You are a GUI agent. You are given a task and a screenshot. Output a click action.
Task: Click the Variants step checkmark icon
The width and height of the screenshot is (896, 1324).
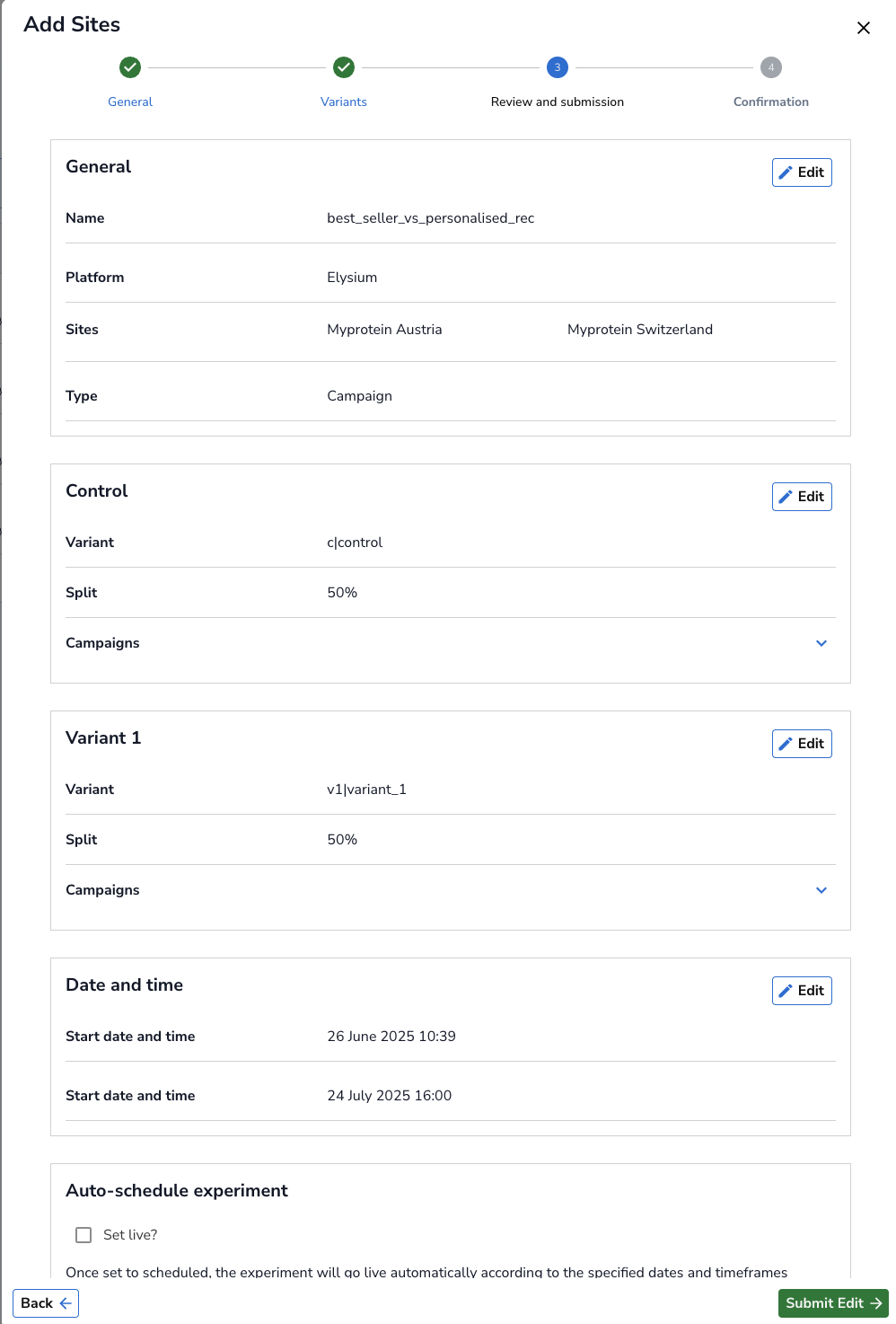point(344,67)
